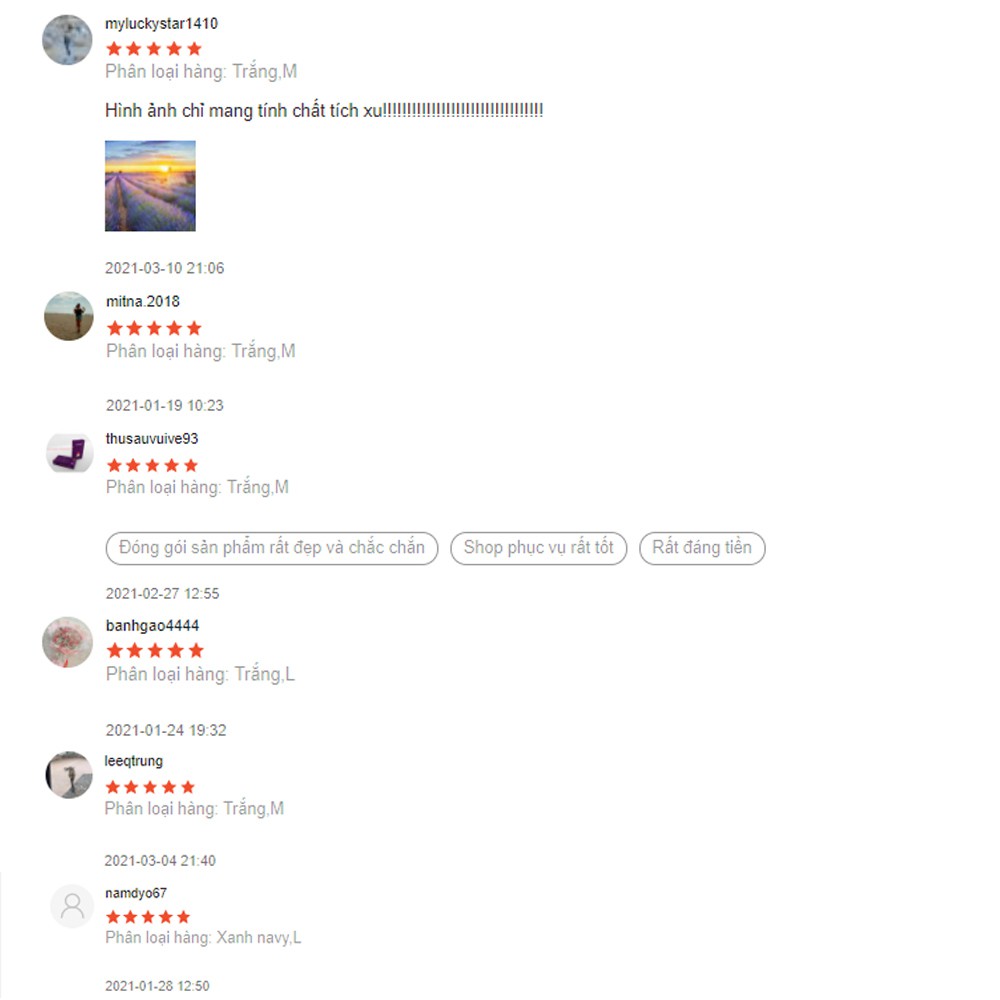Open username link leeqtrung
The image size is (1000, 1000).
tap(134, 761)
